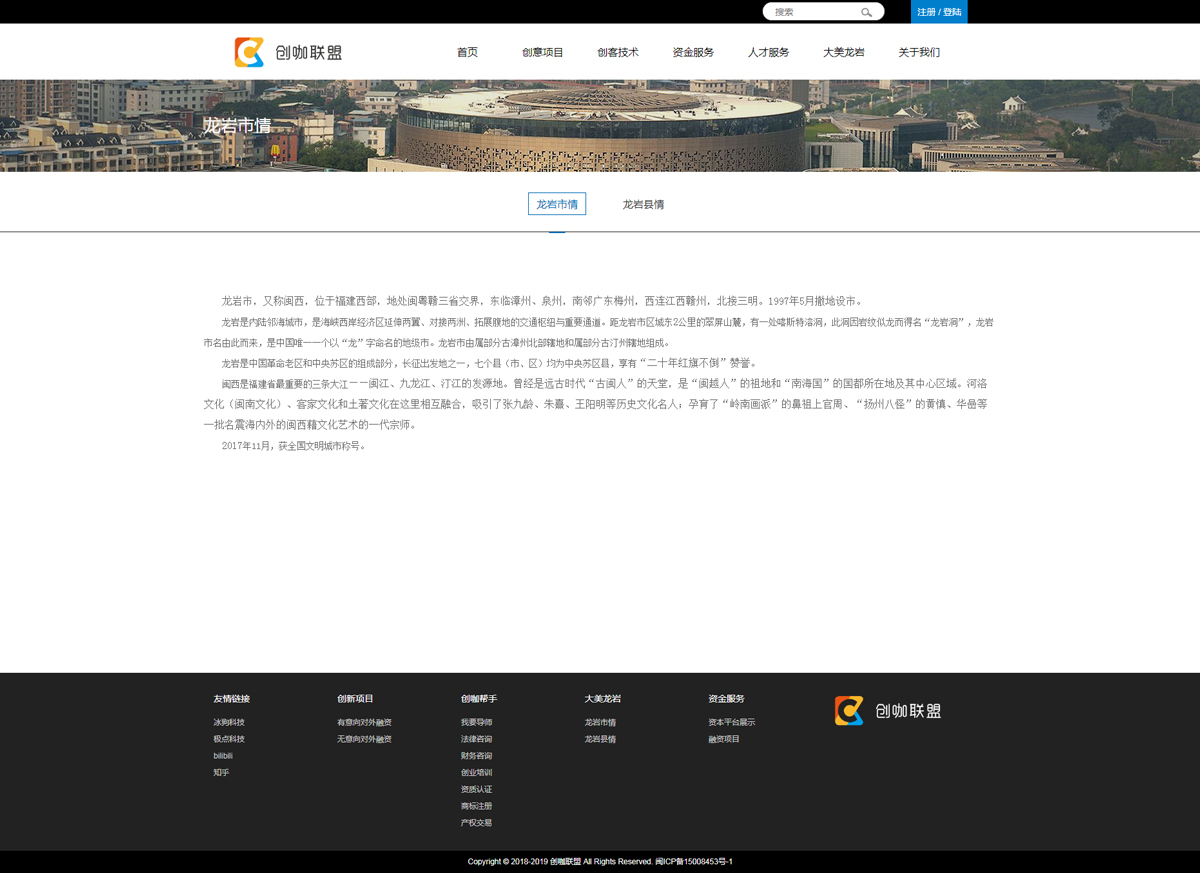Open the bilibili footer link
1200x873 pixels.
click(223, 756)
